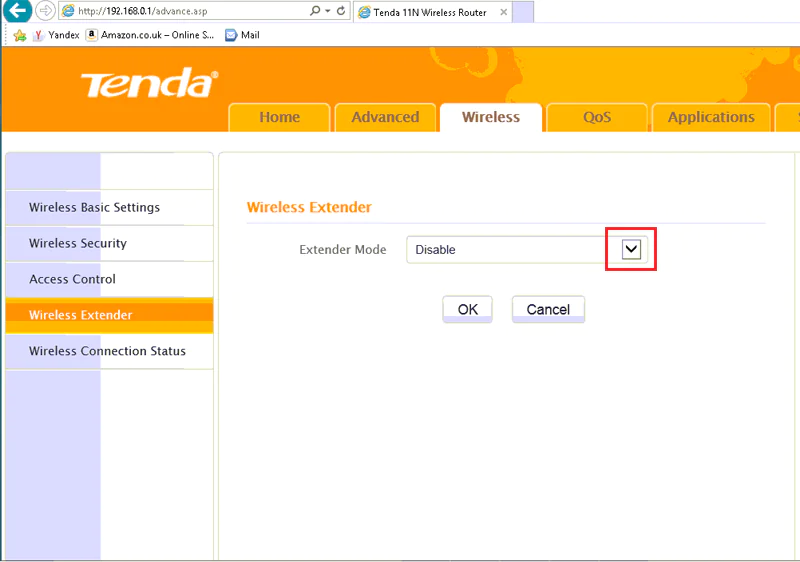Image resolution: width=800 pixels, height=562 pixels.
Task: Switch to the Applications tab
Action: (711, 117)
